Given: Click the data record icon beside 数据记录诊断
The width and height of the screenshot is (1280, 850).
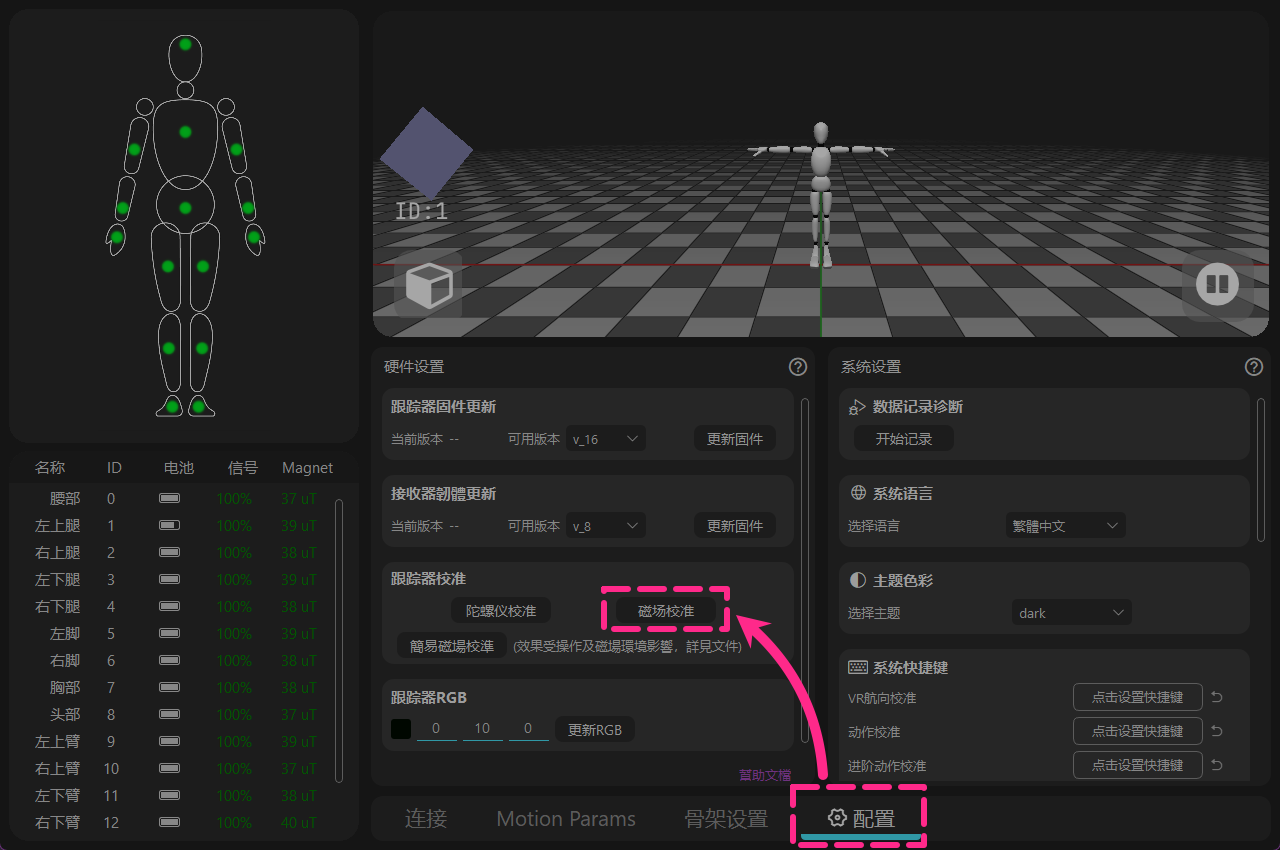Looking at the screenshot, I should (x=857, y=407).
